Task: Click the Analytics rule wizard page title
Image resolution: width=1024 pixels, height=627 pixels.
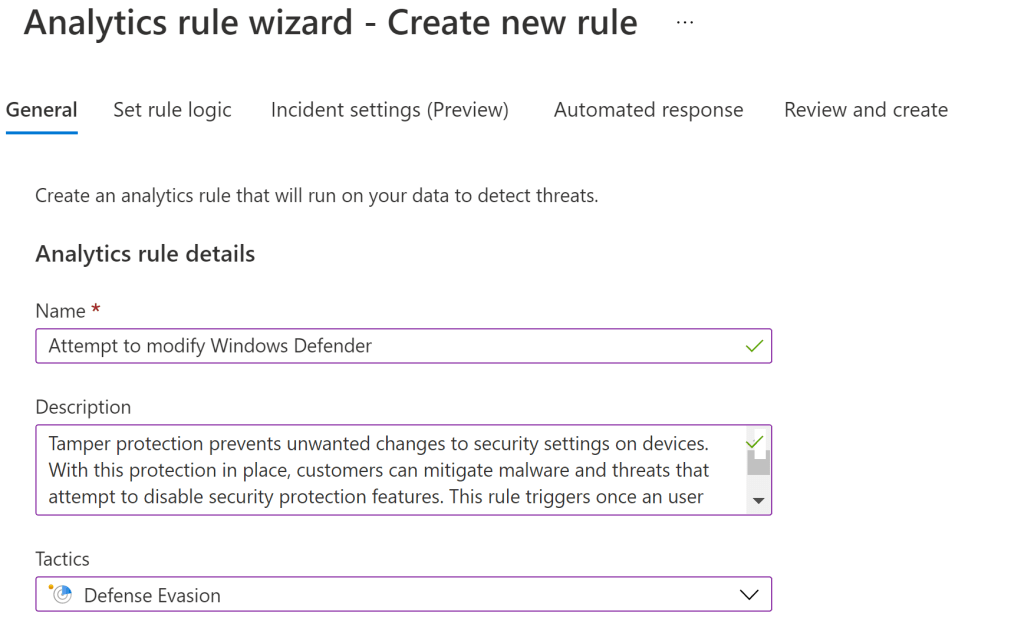Action: [330, 23]
